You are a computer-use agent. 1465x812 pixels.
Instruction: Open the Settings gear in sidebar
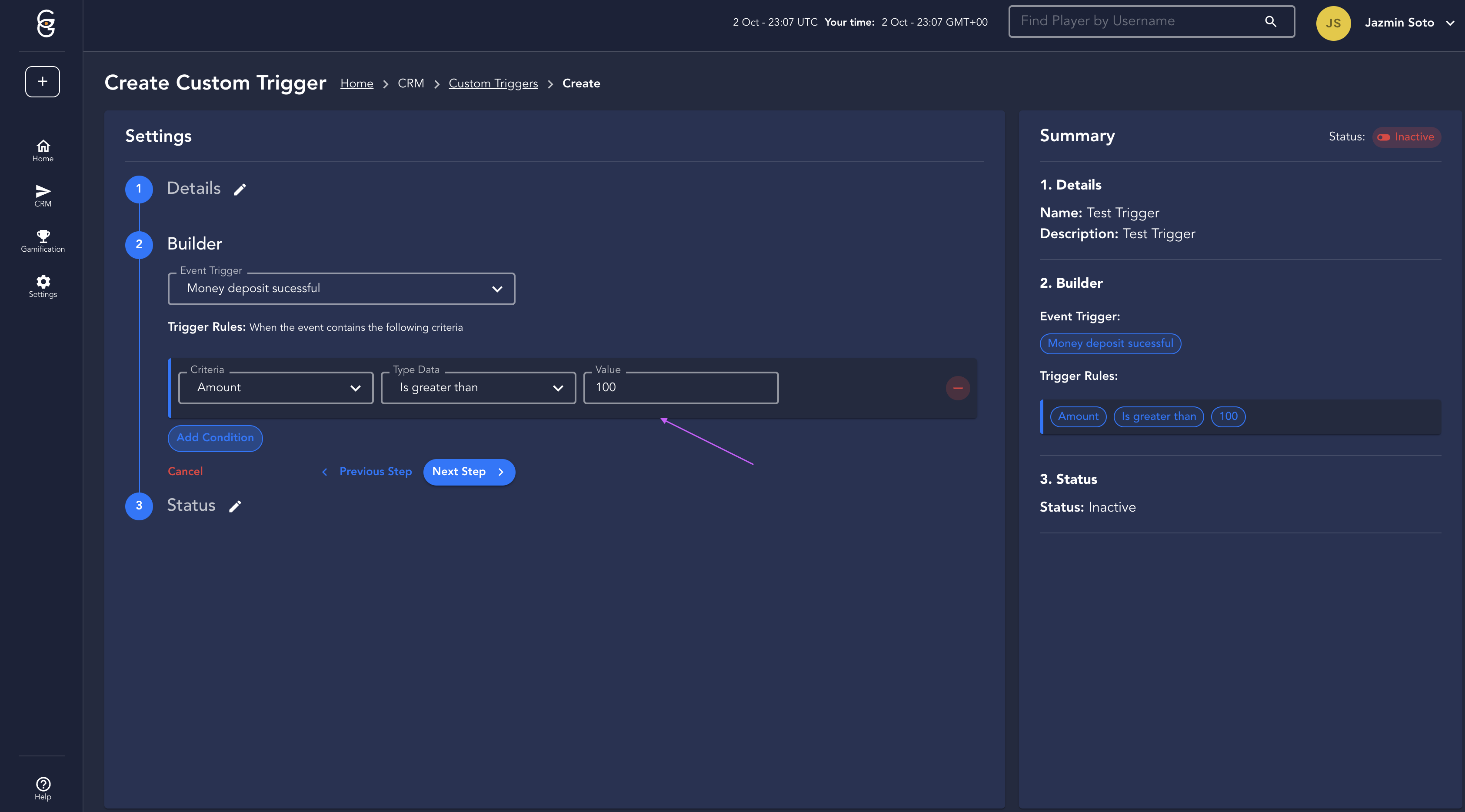tap(43, 286)
